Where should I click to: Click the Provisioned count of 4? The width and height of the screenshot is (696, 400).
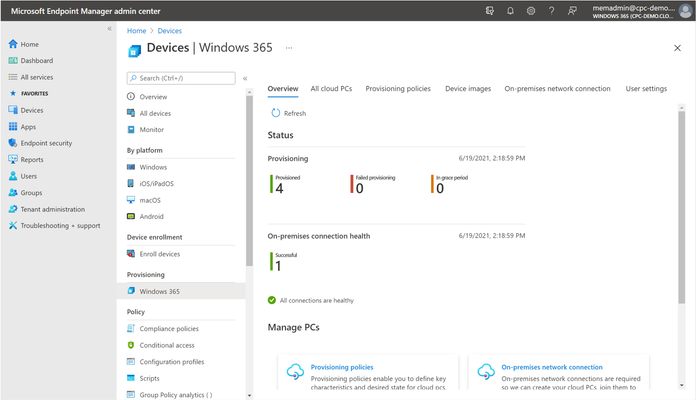279,189
